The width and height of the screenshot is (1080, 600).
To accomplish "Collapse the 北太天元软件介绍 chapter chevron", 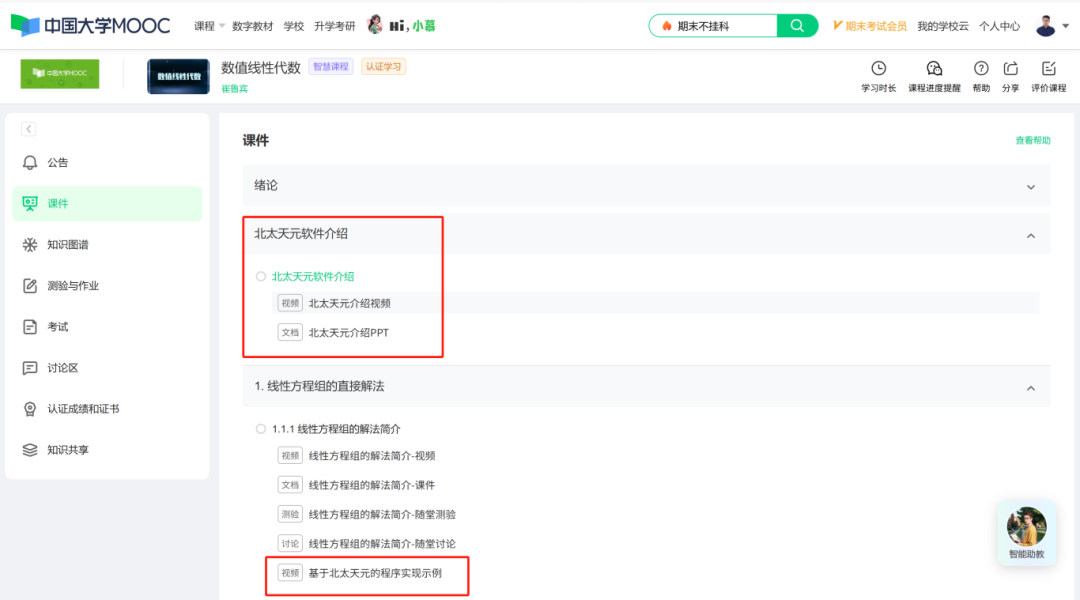I will (x=1030, y=235).
